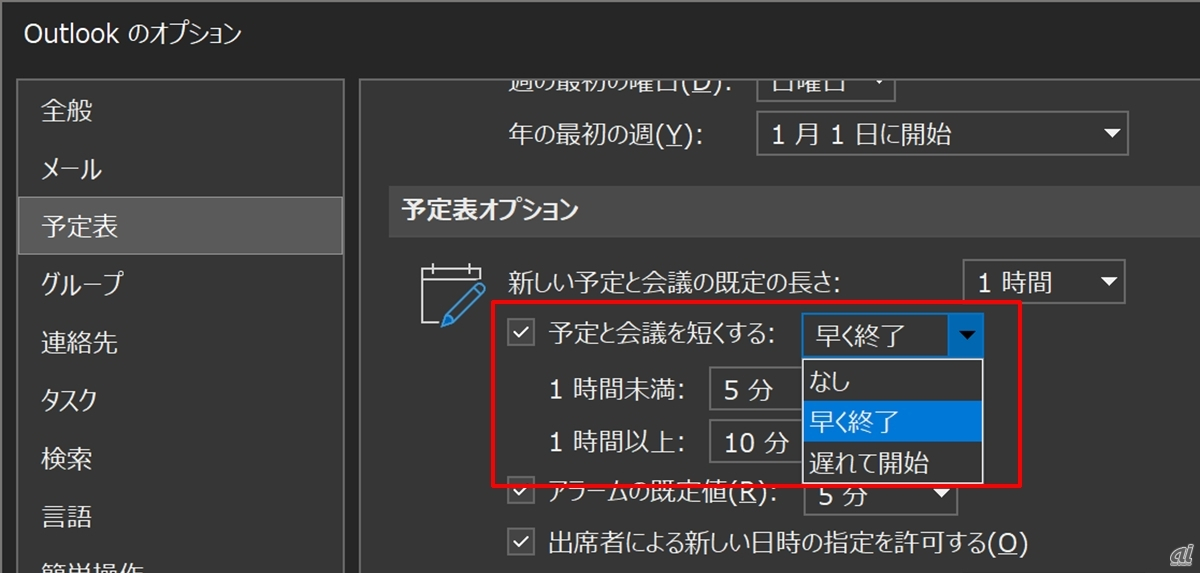This screenshot has height=573, width=1200.
Task: Click the Outlook のオプション title text
Action: click(133, 34)
